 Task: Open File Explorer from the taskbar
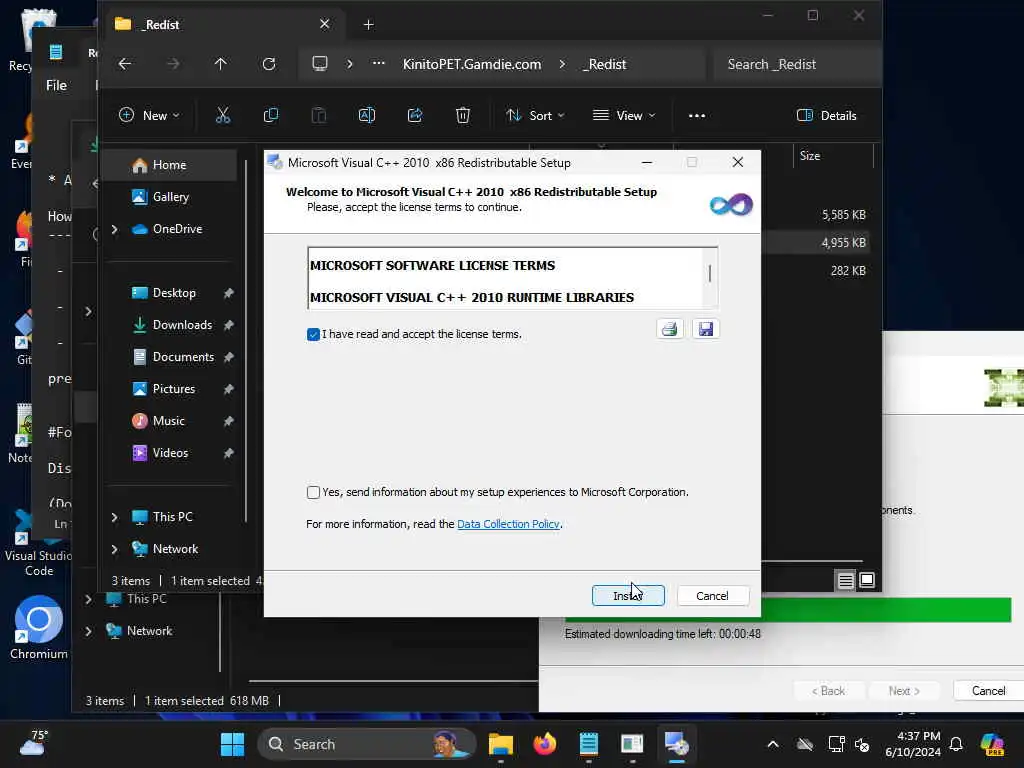click(501, 744)
